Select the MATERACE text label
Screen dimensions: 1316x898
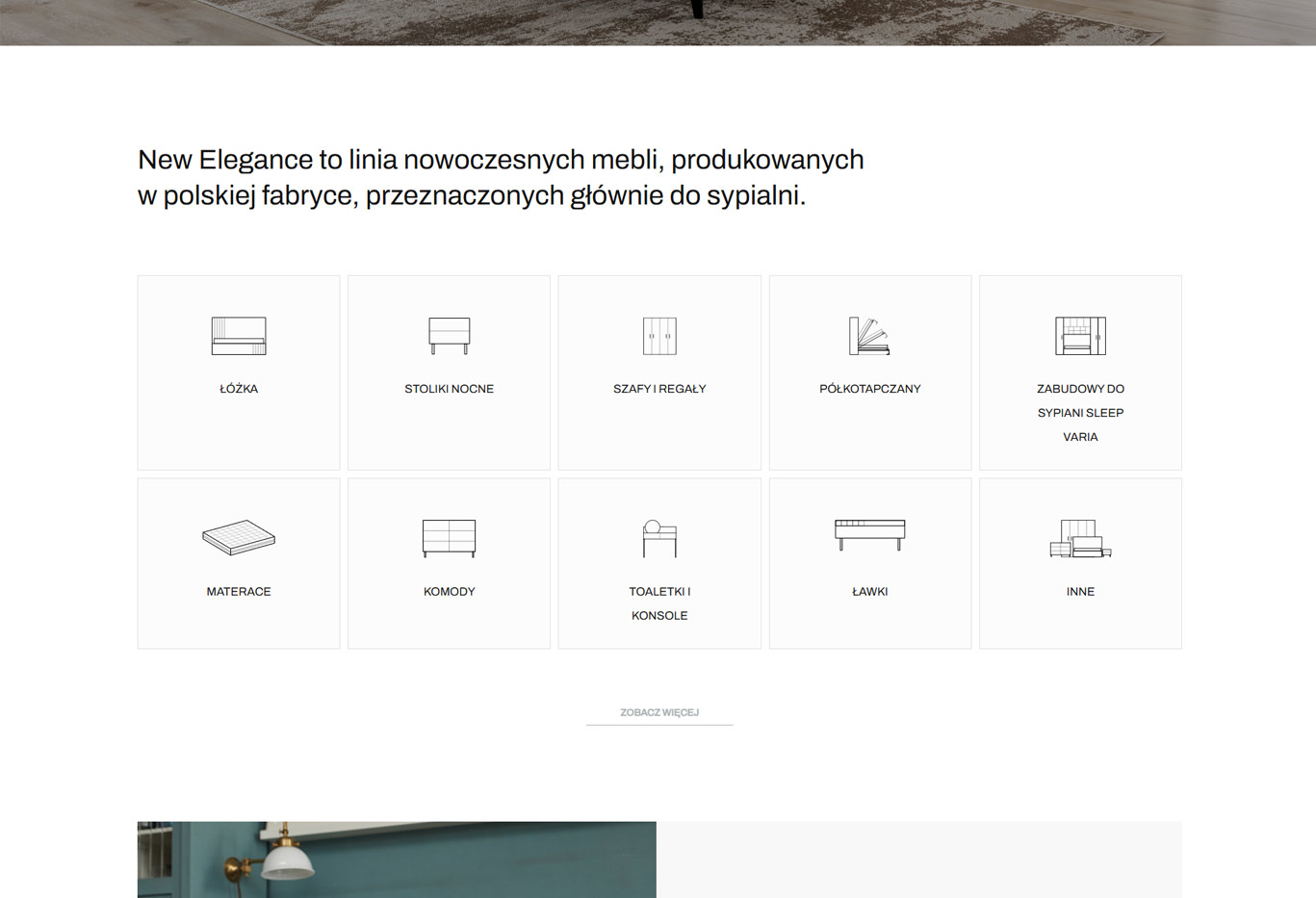pyautogui.click(x=239, y=592)
